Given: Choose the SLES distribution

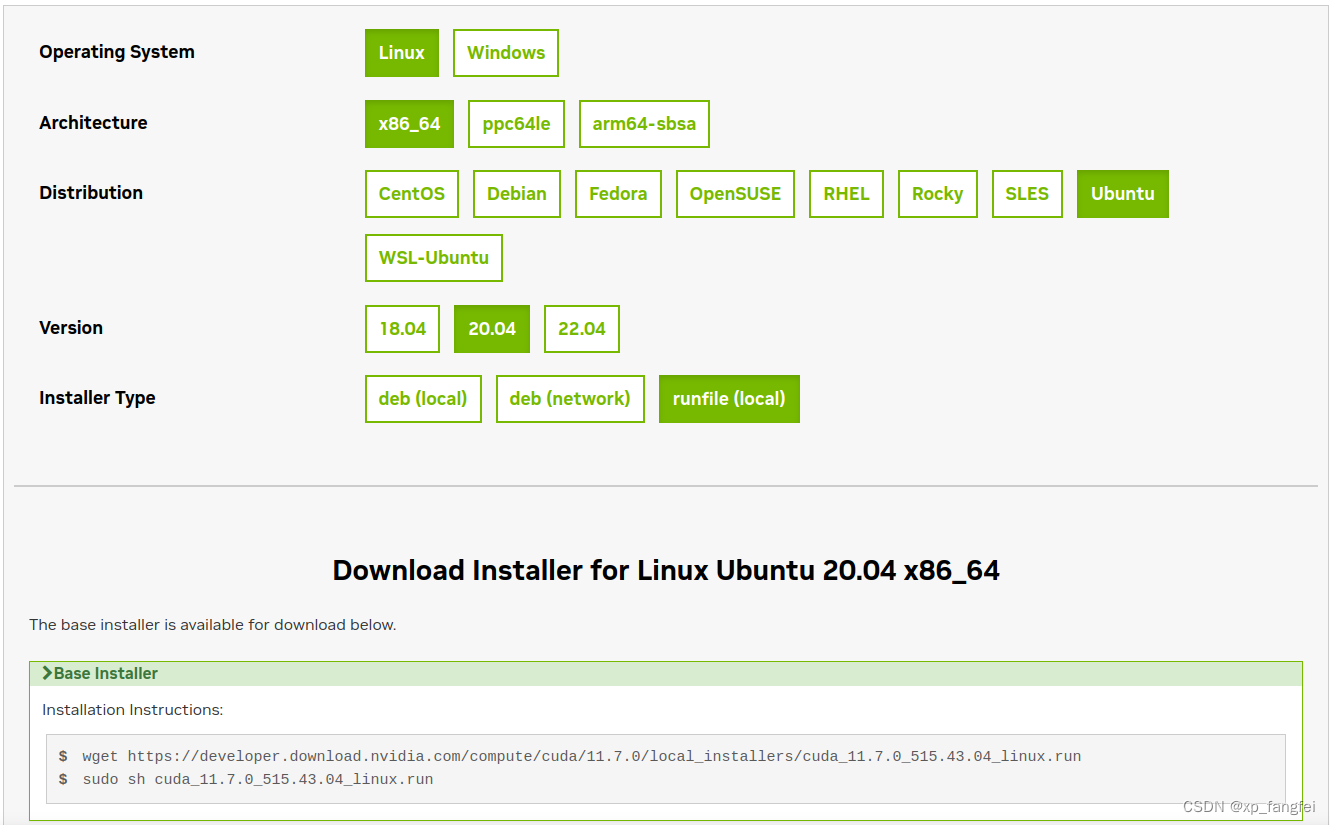Looking at the screenshot, I should pyautogui.click(x=1027, y=193).
